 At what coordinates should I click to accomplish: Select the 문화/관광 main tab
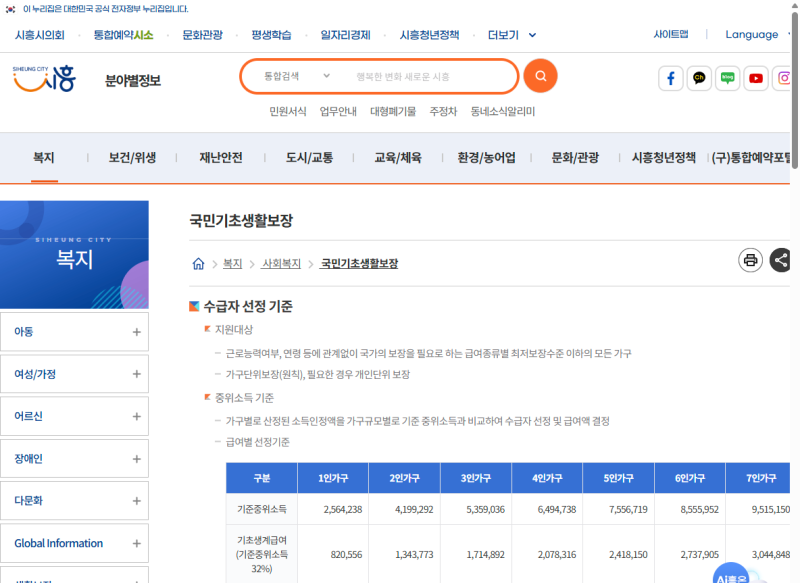(575, 158)
